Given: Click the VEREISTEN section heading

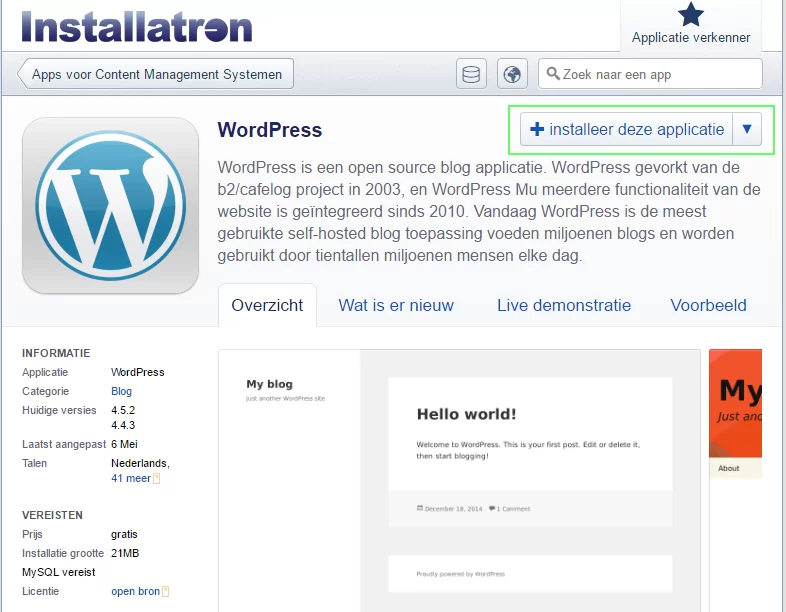Looking at the screenshot, I should (53, 515).
